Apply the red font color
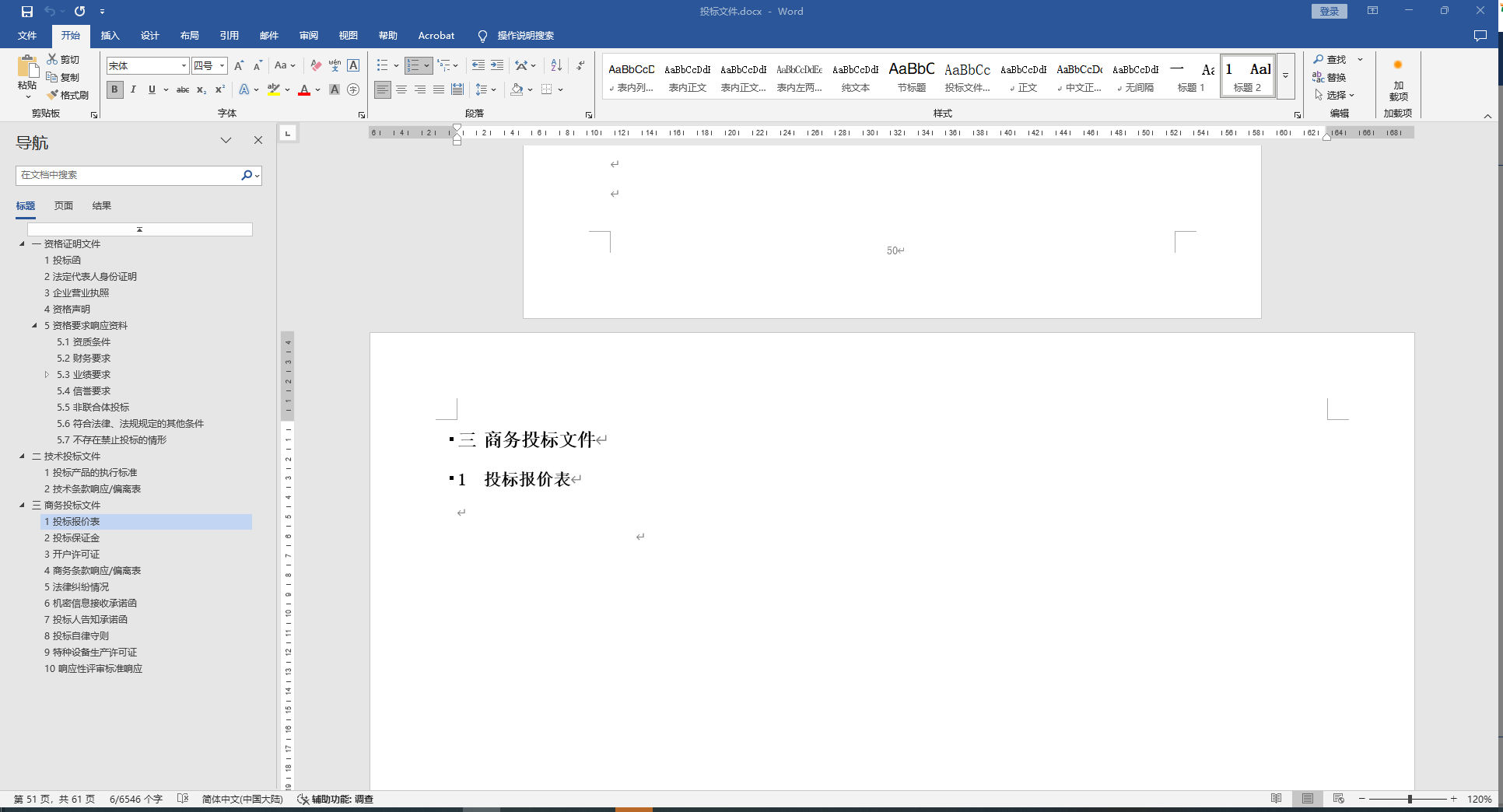 coord(304,89)
